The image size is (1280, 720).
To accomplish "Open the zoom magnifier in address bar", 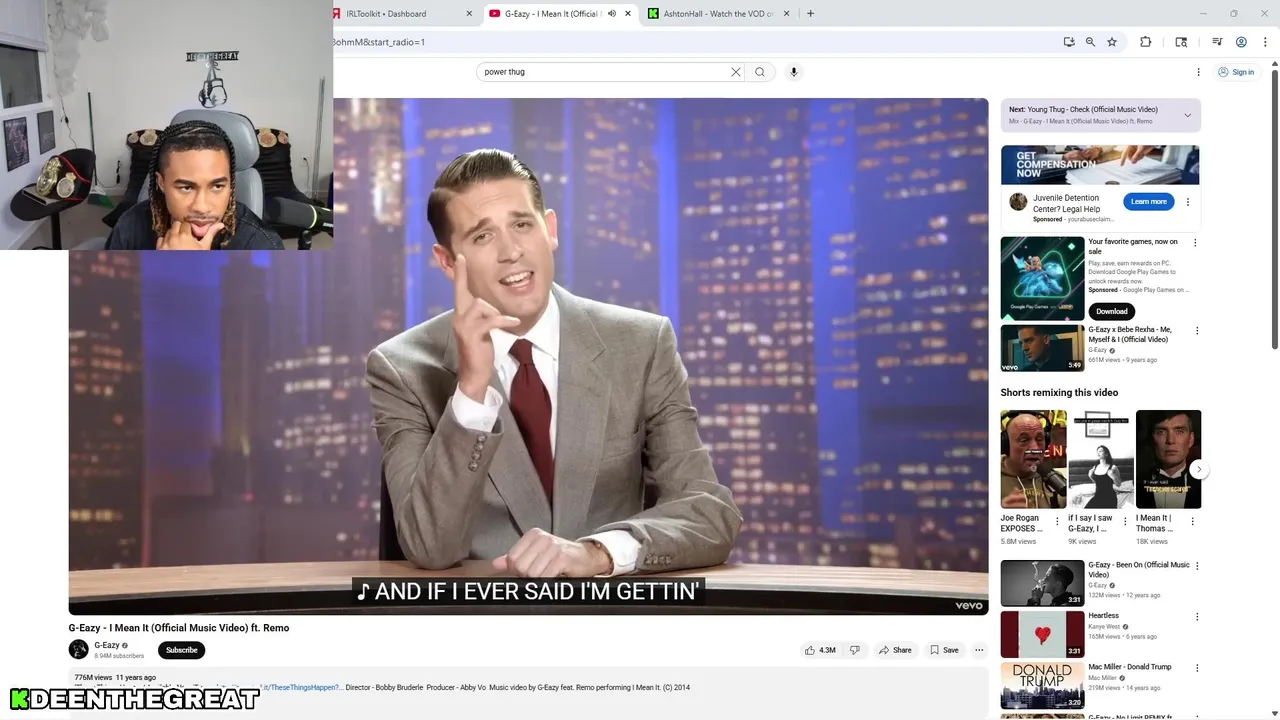I will click(x=1090, y=42).
